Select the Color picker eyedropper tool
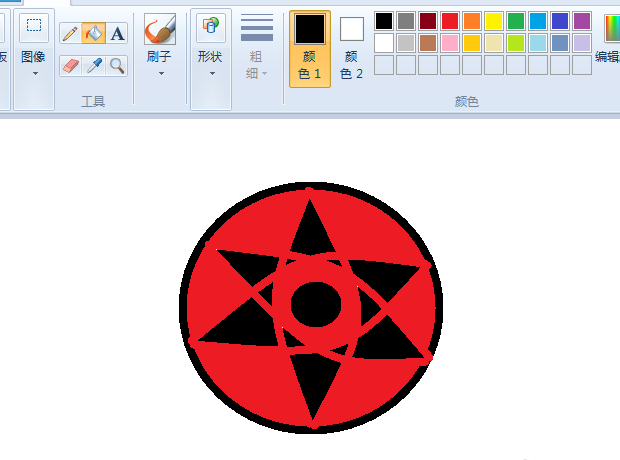 tap(94, 66)
